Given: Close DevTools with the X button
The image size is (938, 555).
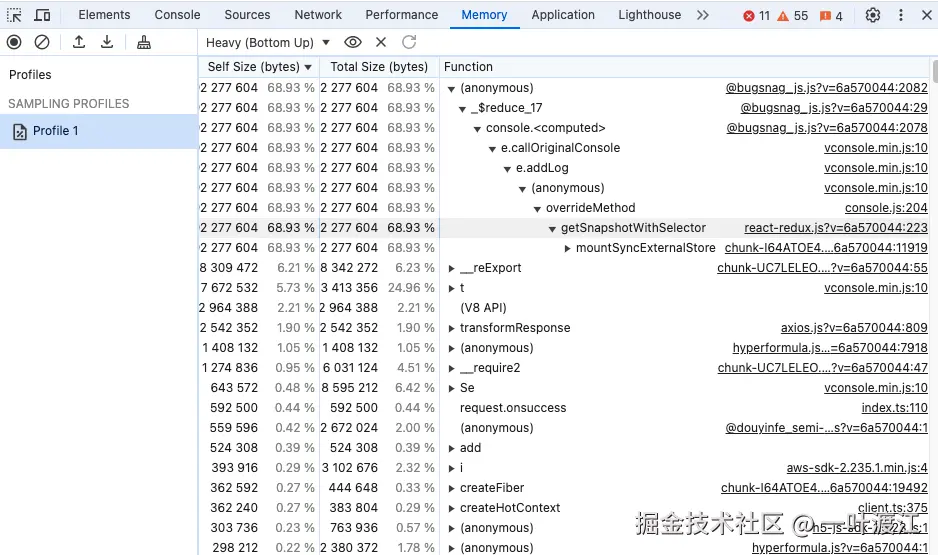Looking at the screenshot, I should point(927,15).
